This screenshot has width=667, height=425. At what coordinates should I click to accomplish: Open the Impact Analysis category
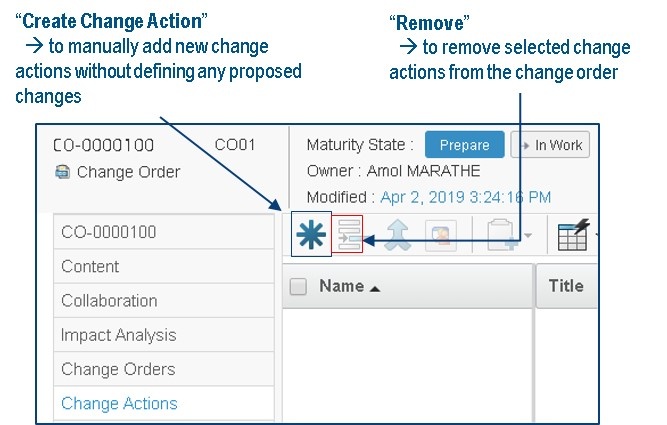pyautogui.click(x=118, y=335)
